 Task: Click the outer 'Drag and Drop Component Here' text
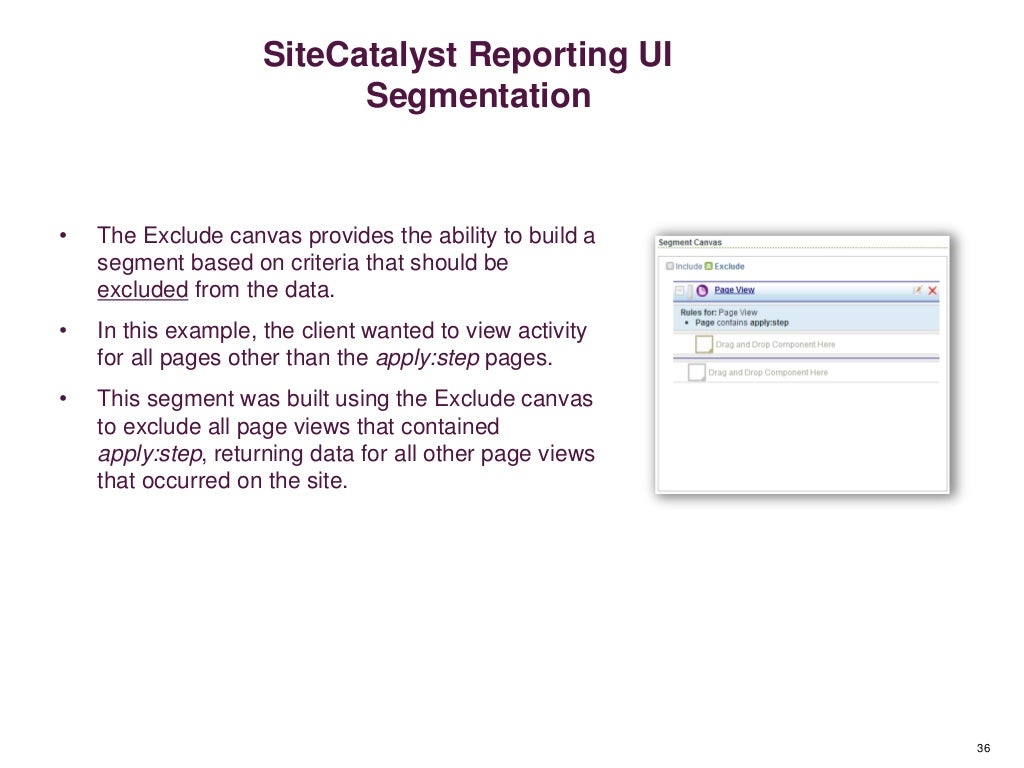coord(768,372)
